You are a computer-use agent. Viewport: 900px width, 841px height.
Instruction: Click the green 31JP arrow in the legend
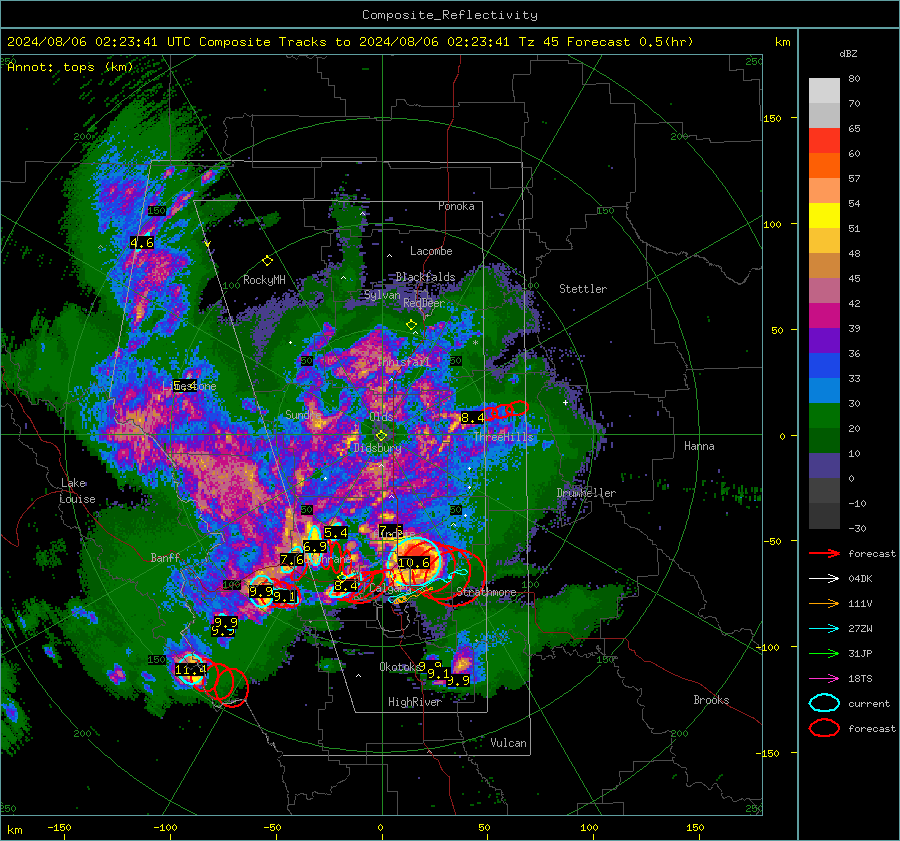tap(824, 653)
